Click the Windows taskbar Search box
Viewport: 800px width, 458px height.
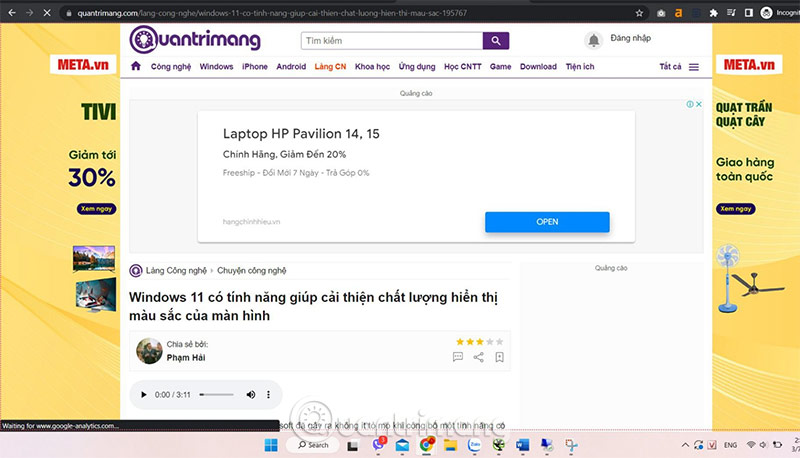click(313, 445)
